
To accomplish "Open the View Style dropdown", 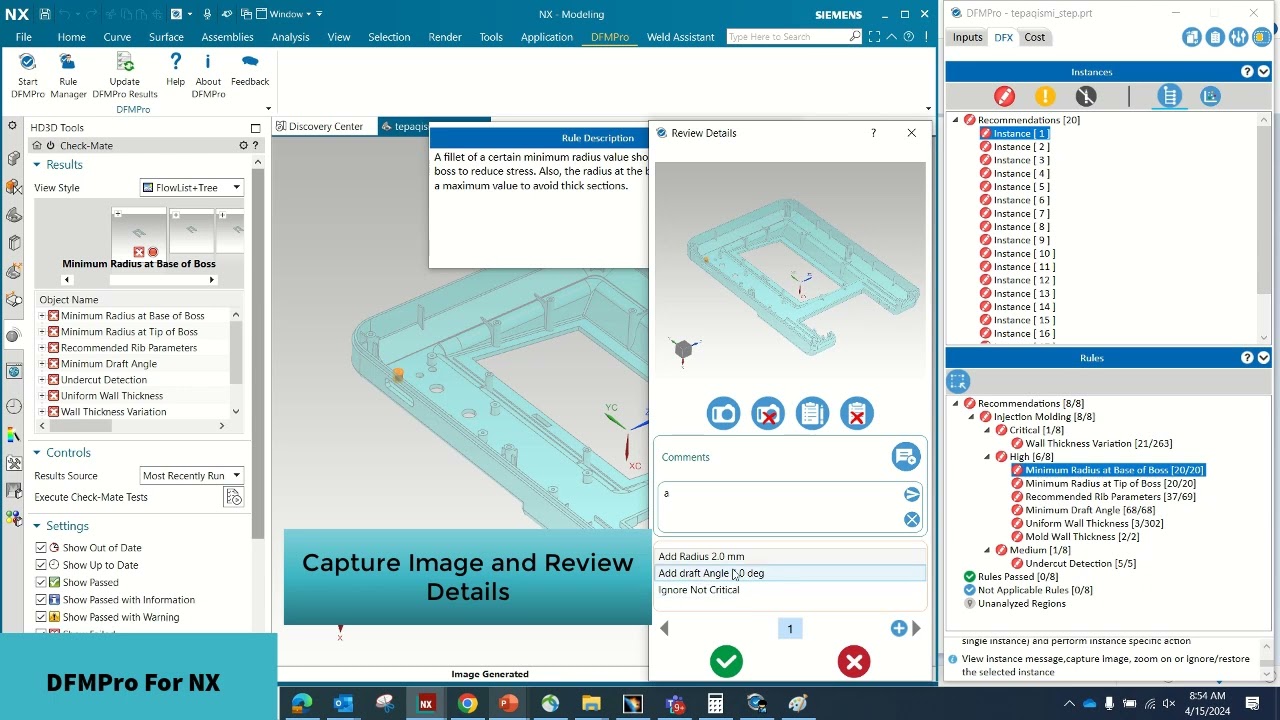I will coord(191,187).
